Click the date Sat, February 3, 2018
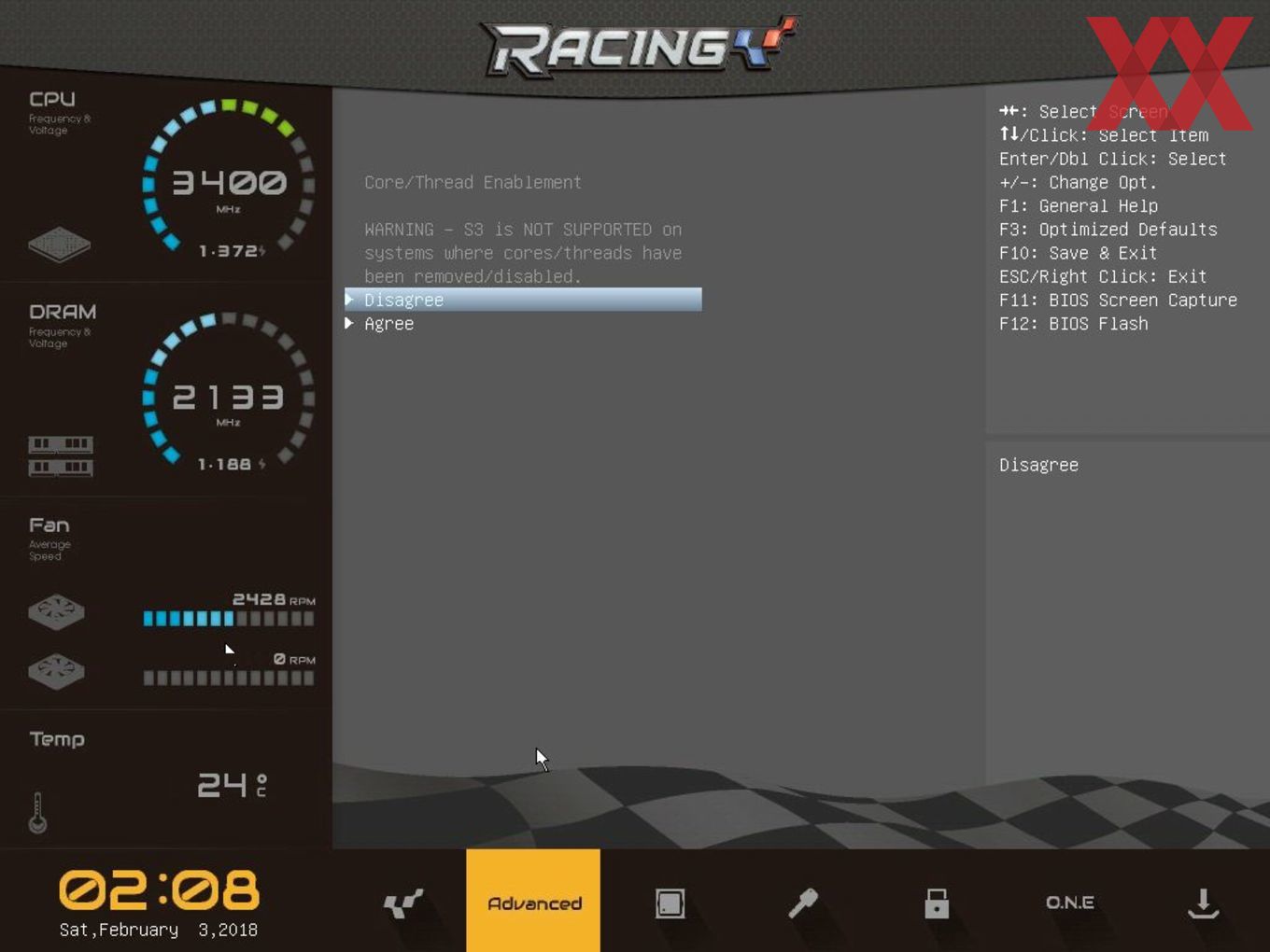This screenshot has width=1270, height=952. click(x=158, y=930)
